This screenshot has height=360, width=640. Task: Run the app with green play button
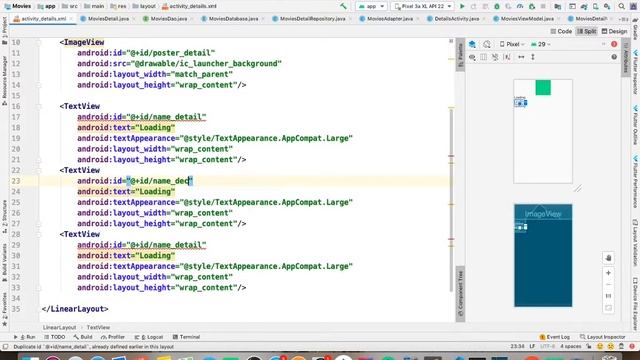tap(462, 6)
